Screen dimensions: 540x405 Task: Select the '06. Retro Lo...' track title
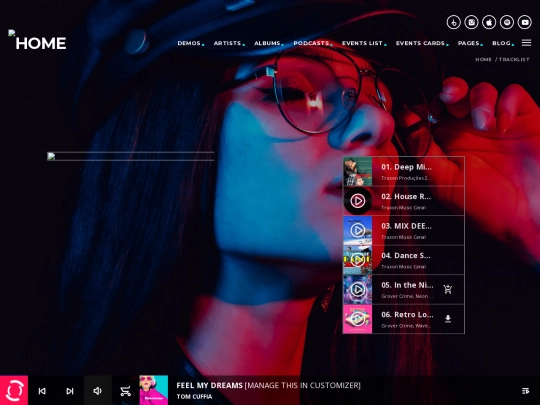(407, 315)
